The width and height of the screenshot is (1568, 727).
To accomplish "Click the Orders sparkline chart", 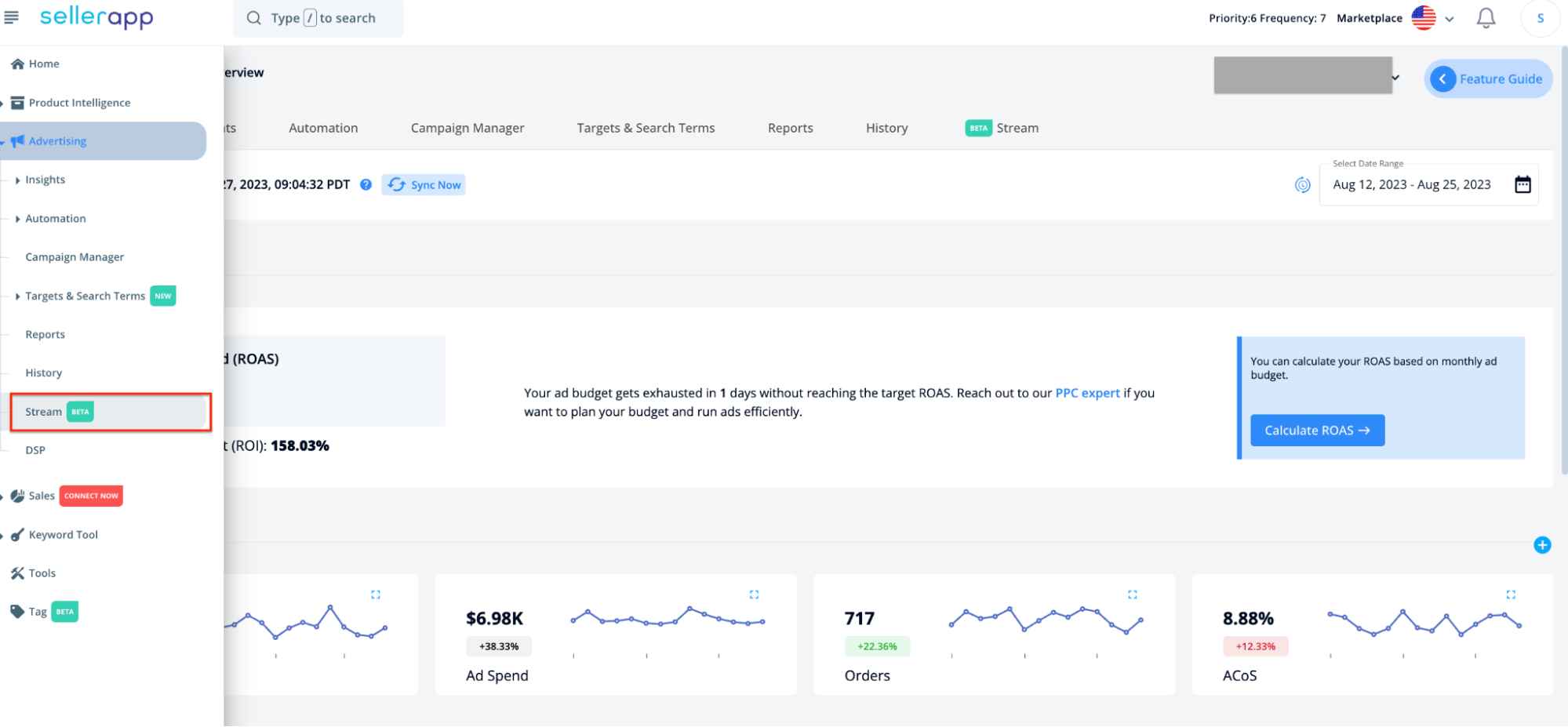I will point(1046,620).
